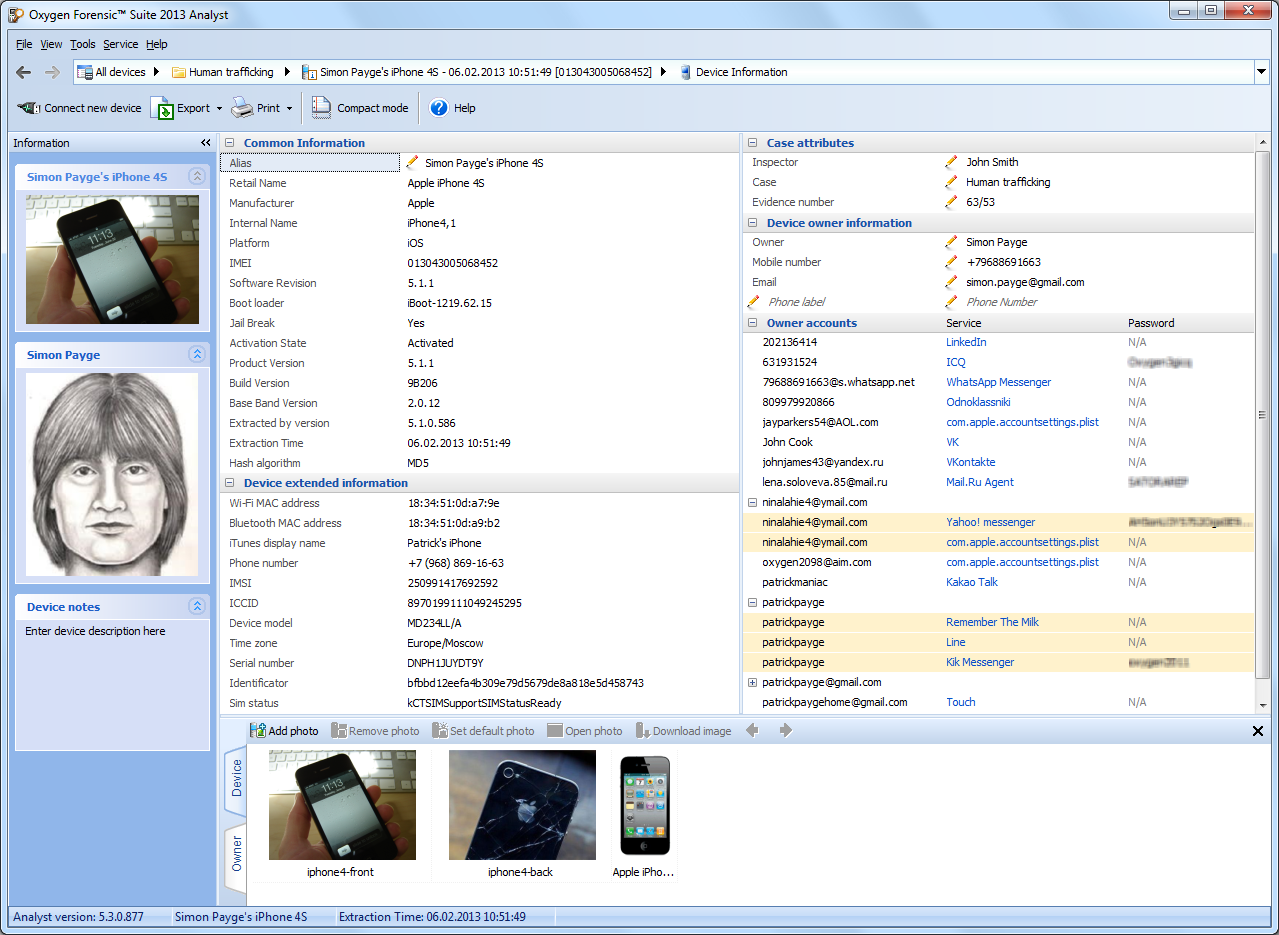Go to next photo with right arrow
1279x935 pixels.
point(786,731)
